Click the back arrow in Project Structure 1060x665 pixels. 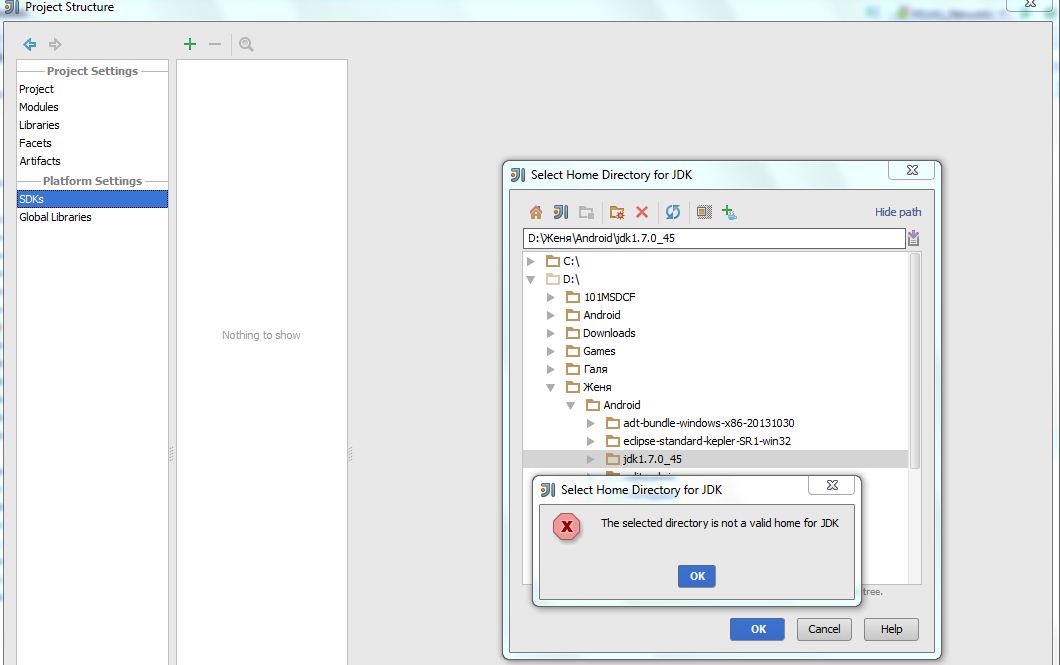[30, 45]
